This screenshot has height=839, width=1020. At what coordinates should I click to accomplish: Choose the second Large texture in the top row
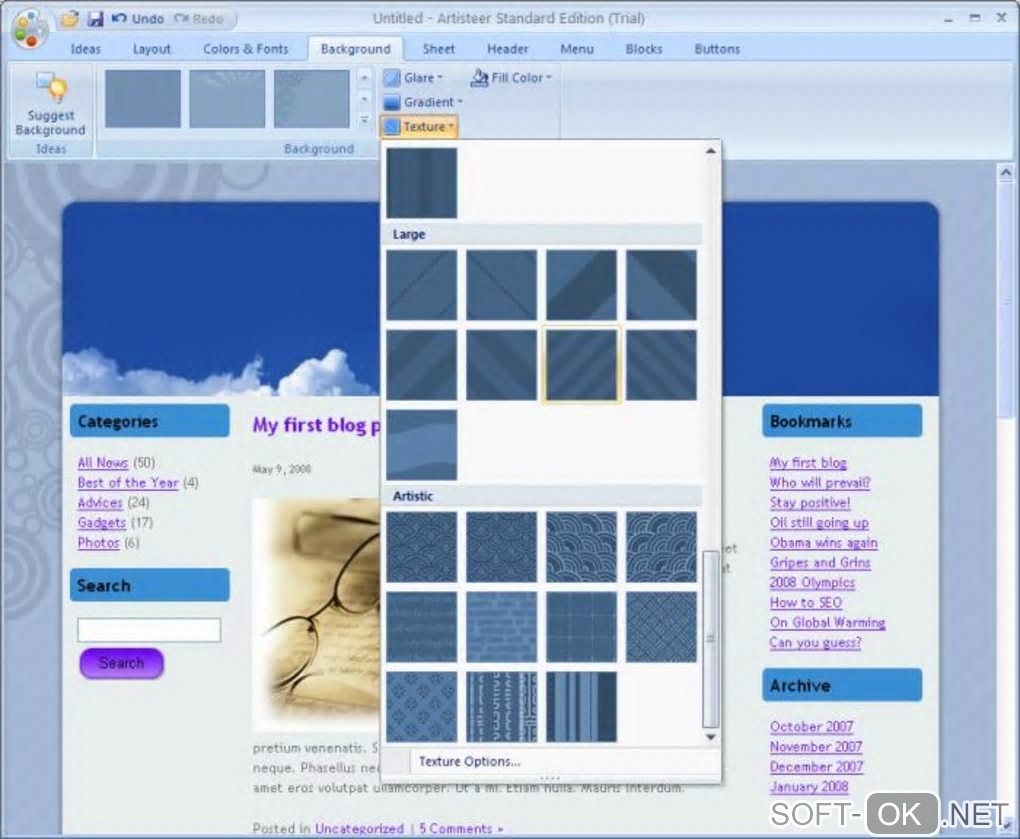click(502, 285)
